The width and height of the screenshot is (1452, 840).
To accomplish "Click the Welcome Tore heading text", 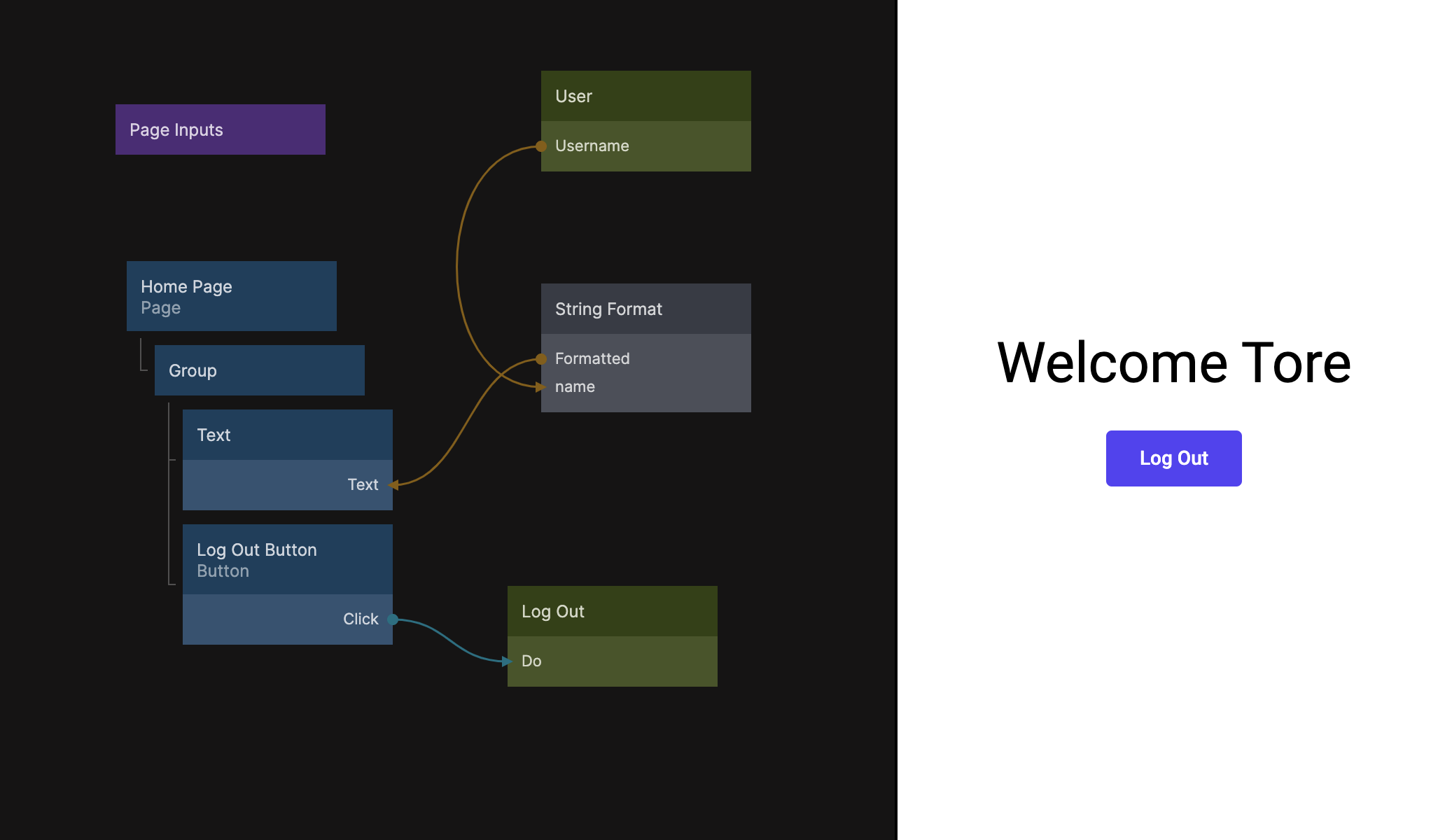I will pyautogui.click(x=1173, y=363).
